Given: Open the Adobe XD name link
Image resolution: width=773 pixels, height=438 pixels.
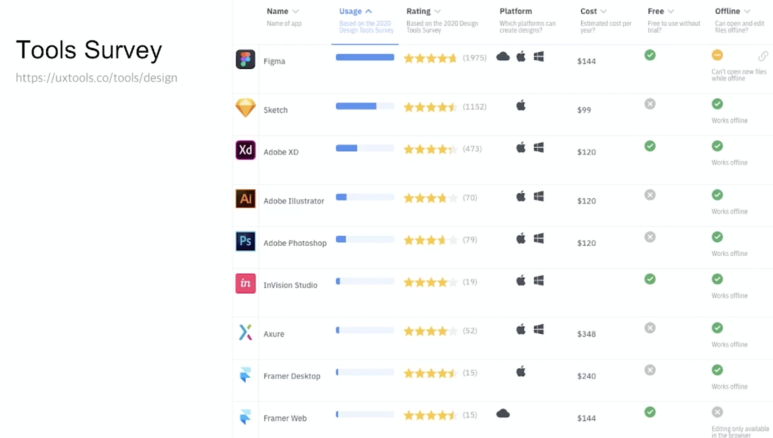Looking at the screenshot, I should [x=281, y=152].
